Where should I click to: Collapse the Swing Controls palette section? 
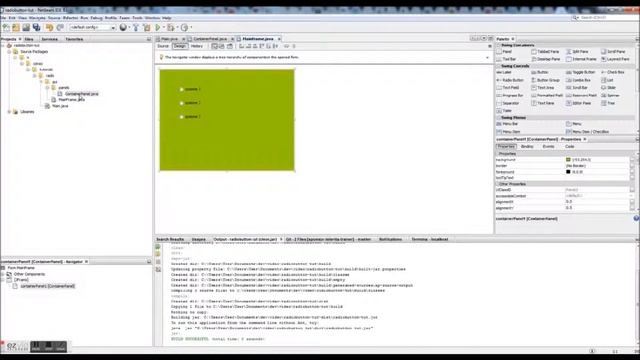coord(499,66)
